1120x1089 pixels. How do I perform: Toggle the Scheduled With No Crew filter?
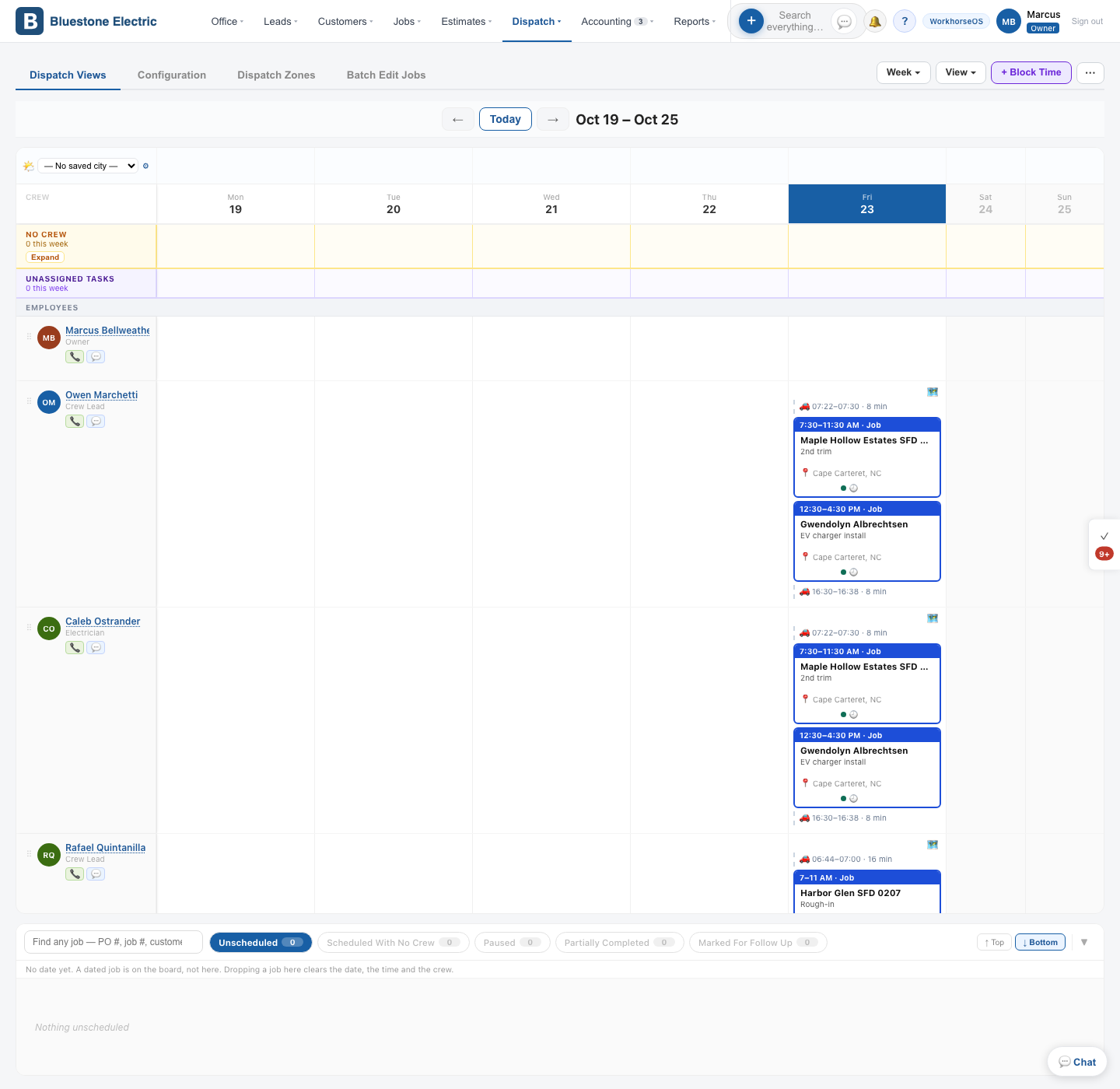(x=394, y=942)
